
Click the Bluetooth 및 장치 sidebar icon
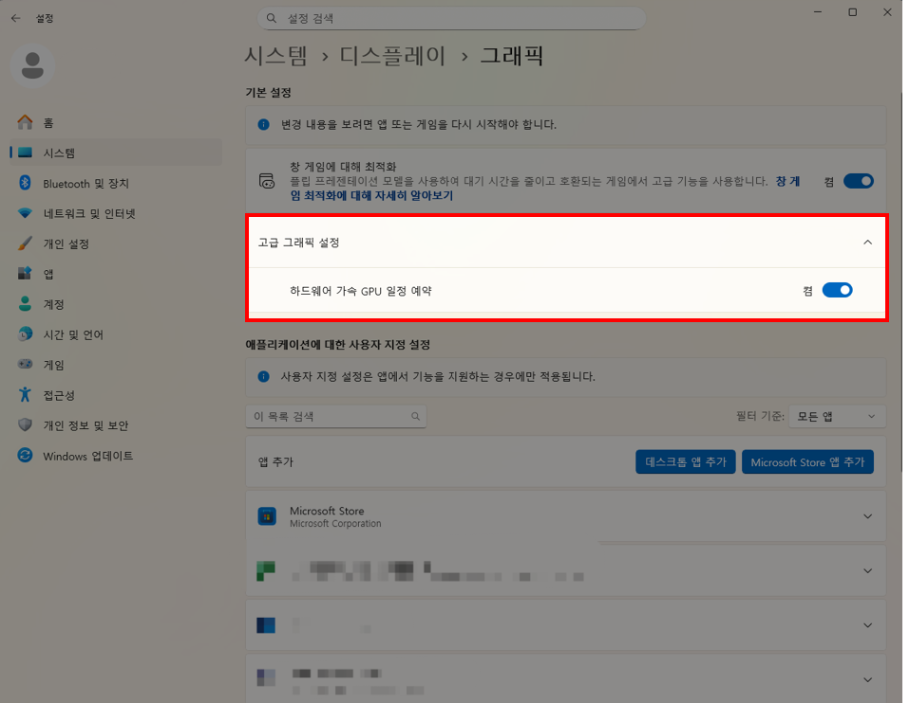click(25, 184)
